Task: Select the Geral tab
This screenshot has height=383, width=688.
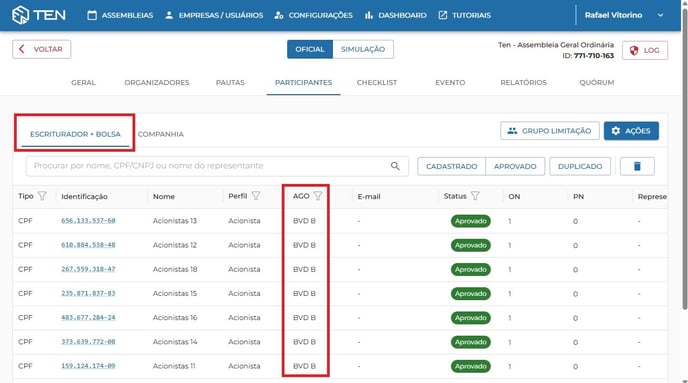Action: [x=83, y=82]
